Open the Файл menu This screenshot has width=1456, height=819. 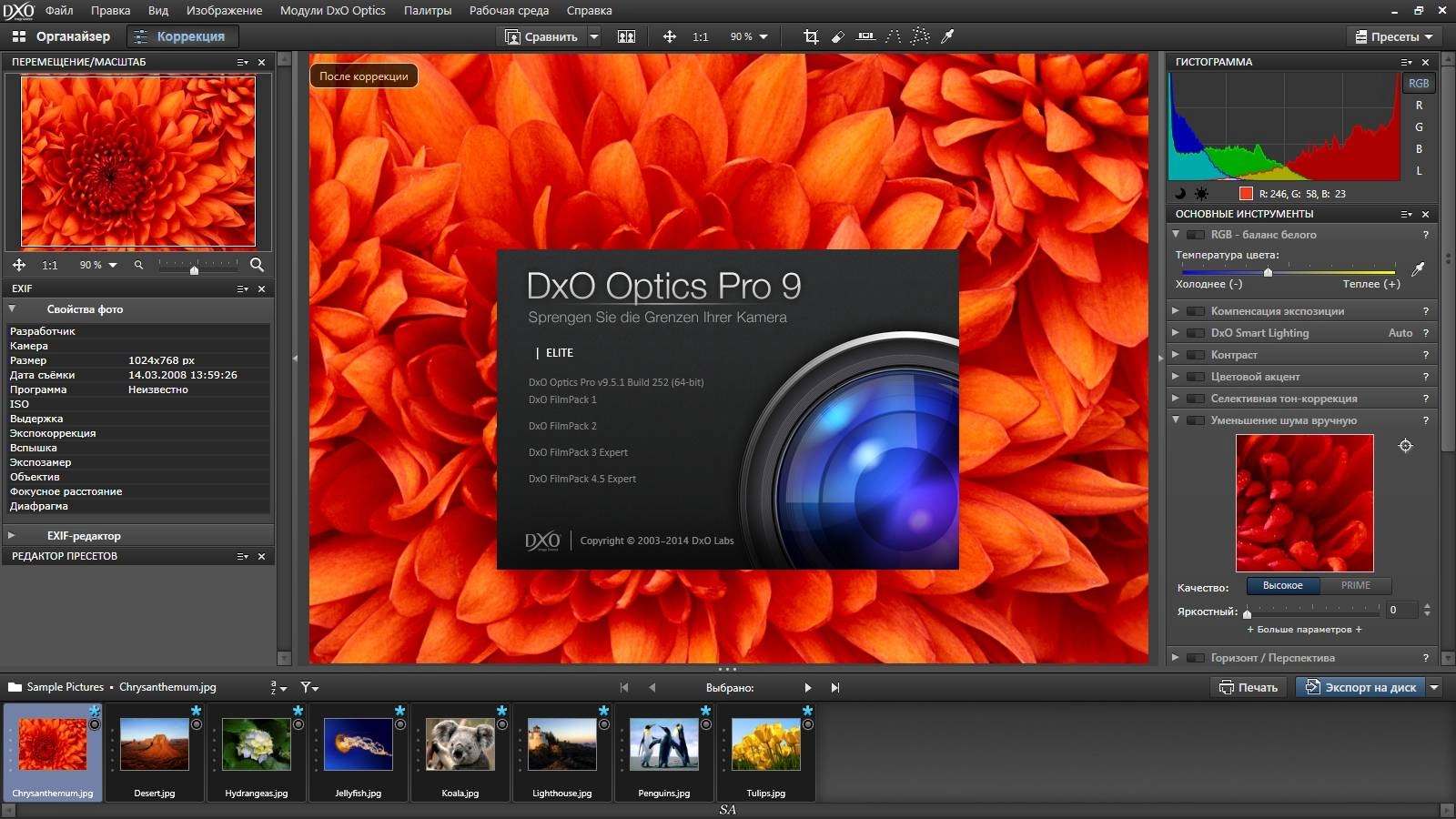59,11
